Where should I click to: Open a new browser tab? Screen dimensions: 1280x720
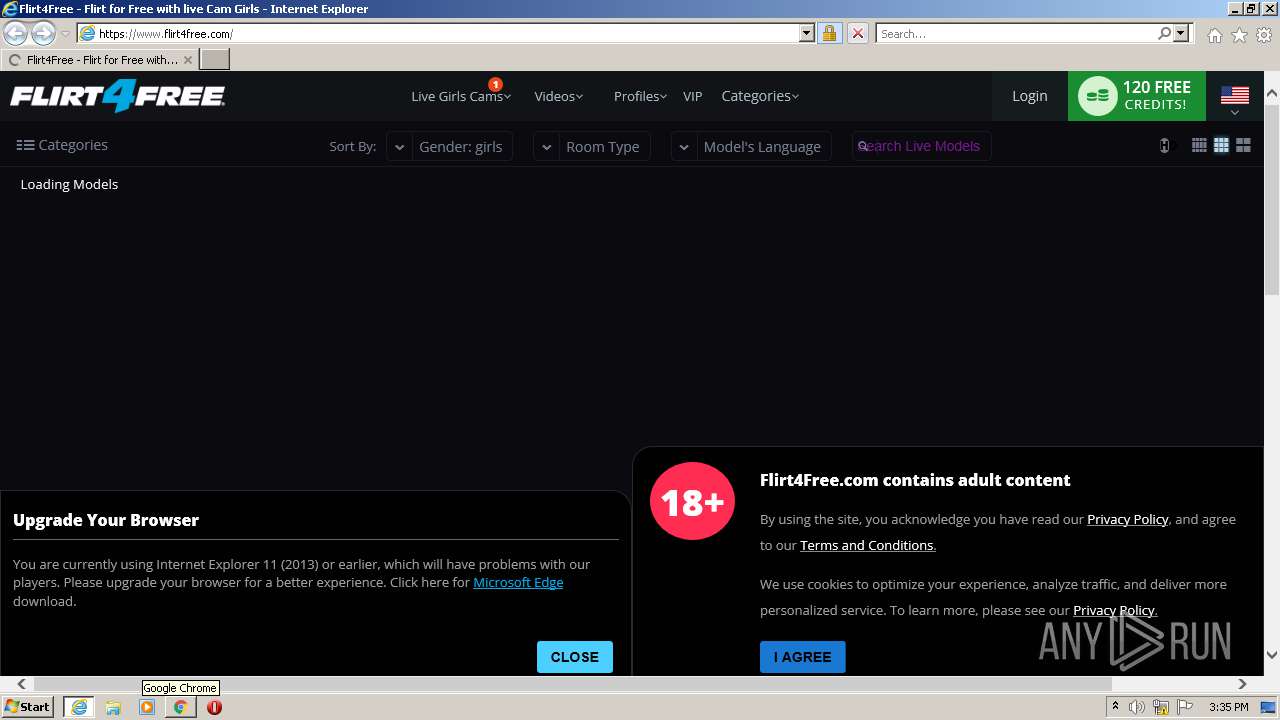215,60
